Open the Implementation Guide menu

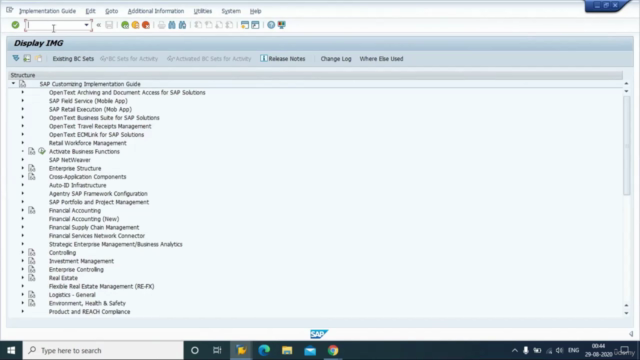tap(47, 11)
